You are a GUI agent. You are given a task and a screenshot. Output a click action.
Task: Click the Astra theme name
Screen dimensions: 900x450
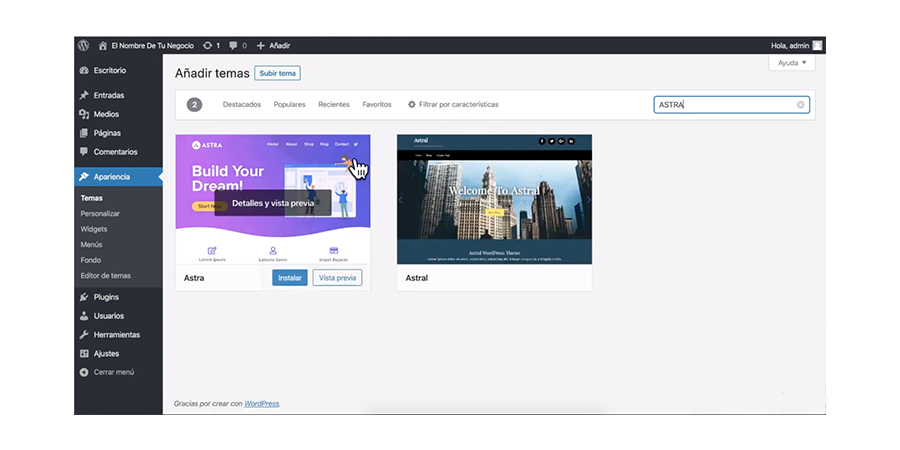[x=194, y=278]
